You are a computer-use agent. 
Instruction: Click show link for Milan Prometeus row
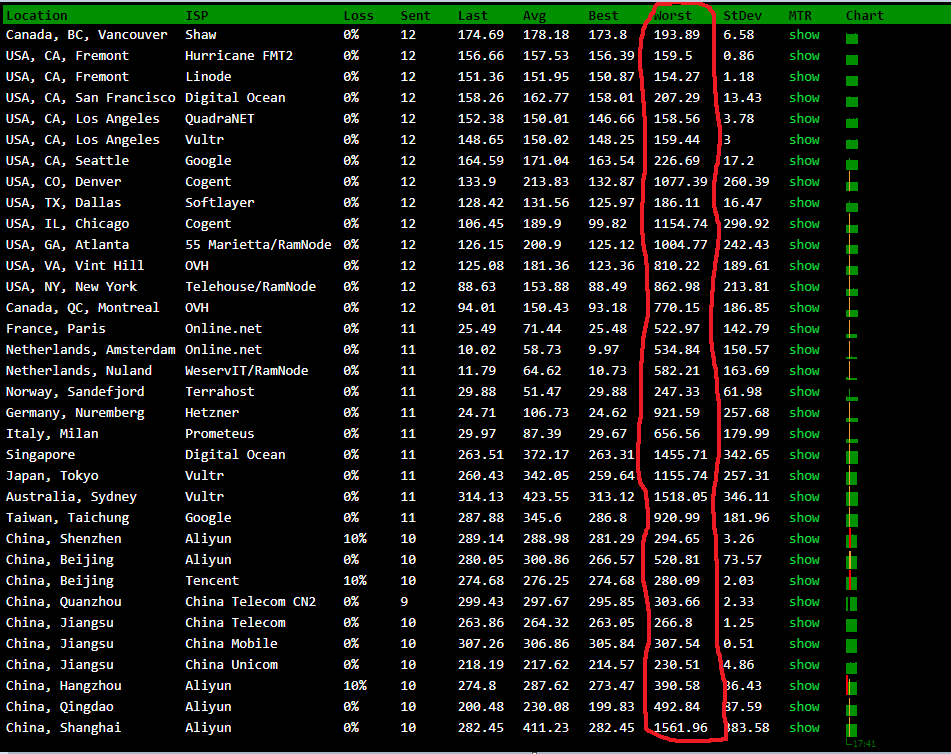coord(804,434)
